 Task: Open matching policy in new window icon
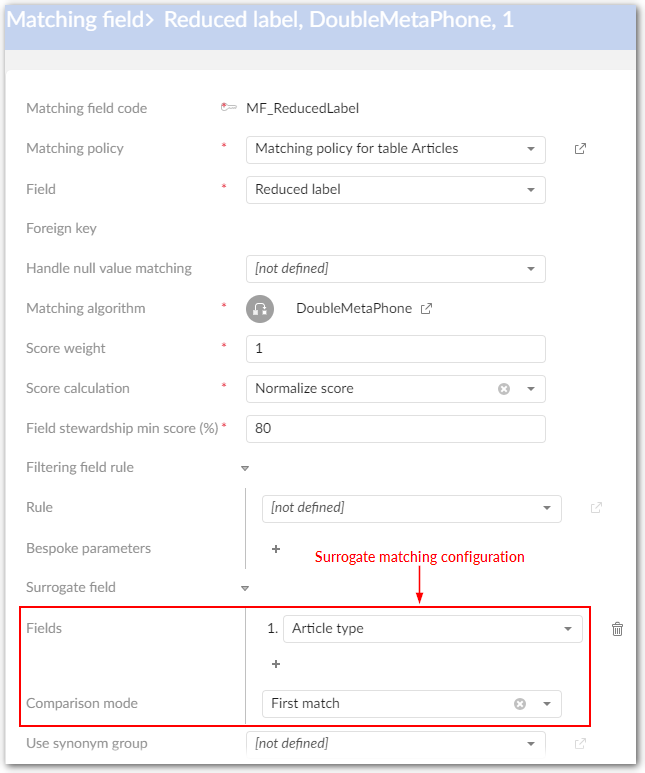click(580, 149)
